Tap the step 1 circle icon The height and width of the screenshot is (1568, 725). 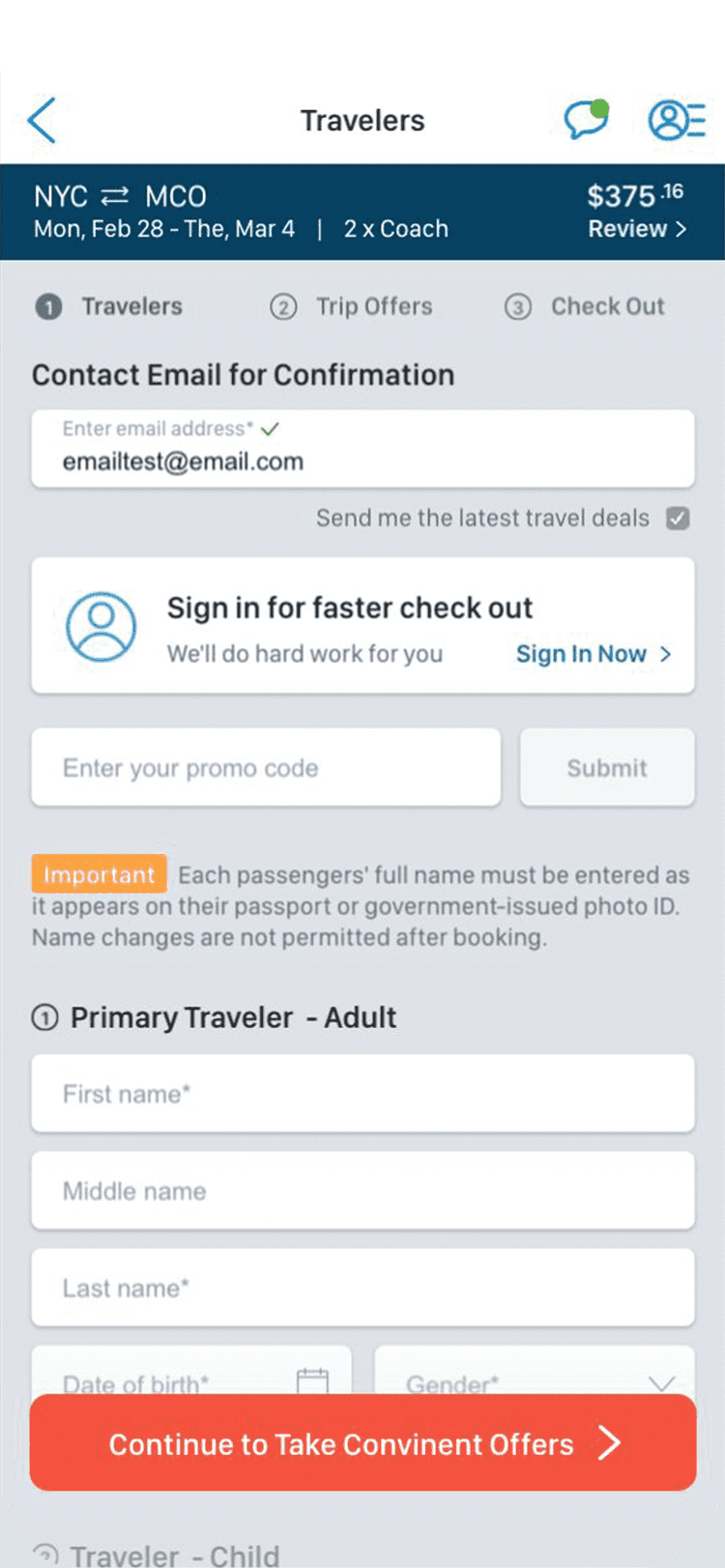[x=48, y=307]
